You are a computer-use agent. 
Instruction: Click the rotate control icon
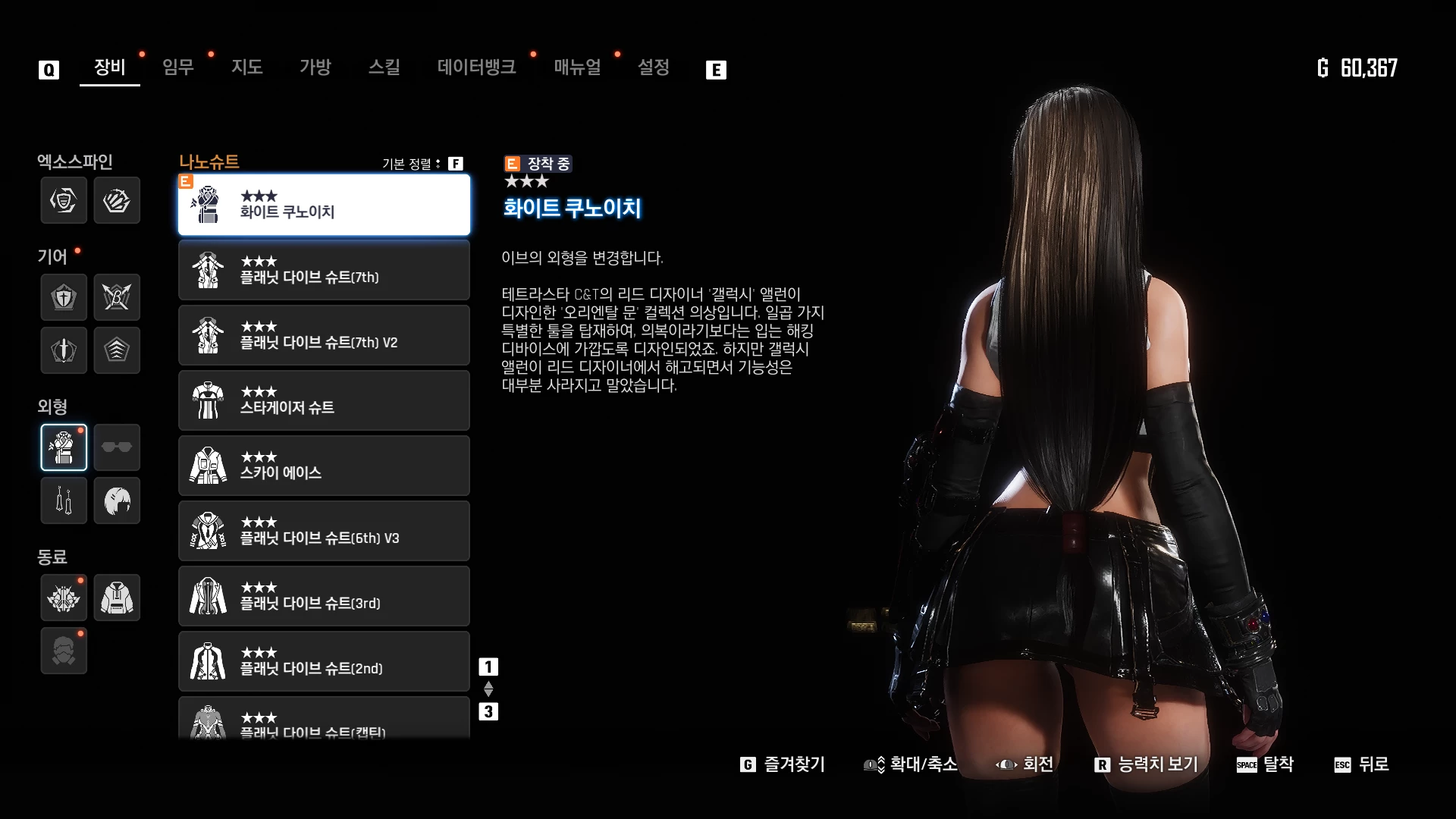pos(1006,764)
